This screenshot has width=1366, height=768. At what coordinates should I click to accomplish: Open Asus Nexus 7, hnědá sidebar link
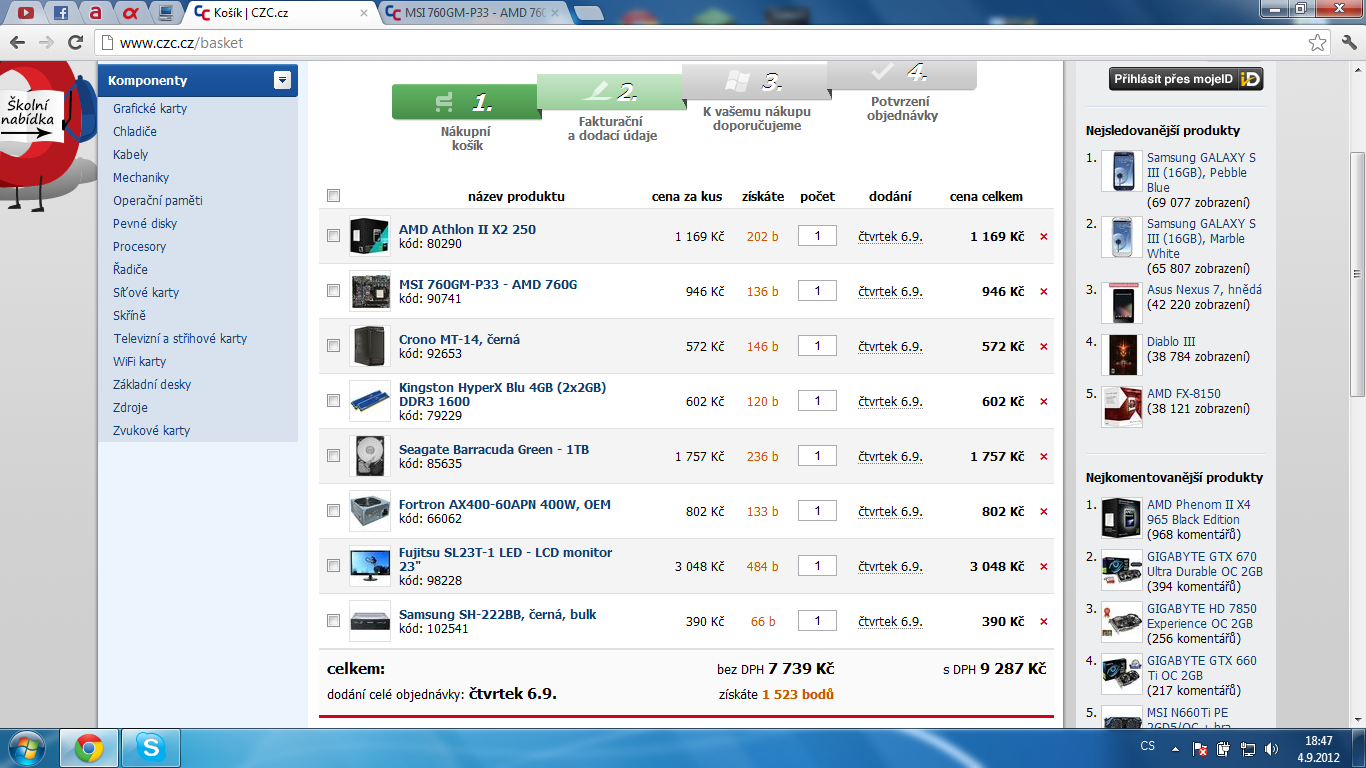[x=1204, y=290]
